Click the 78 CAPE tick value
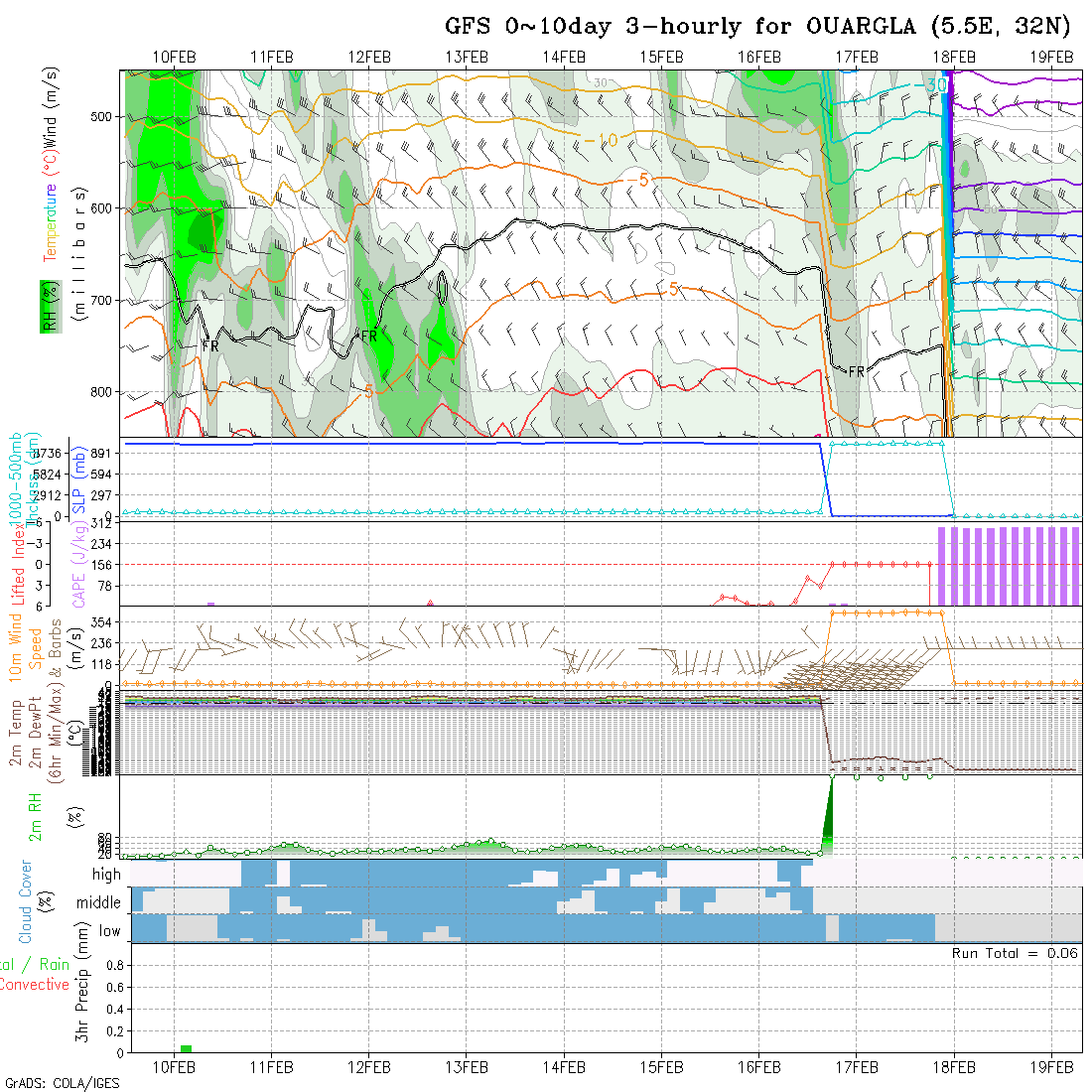Screen dimensions: 1092x1092 [104, 587]
